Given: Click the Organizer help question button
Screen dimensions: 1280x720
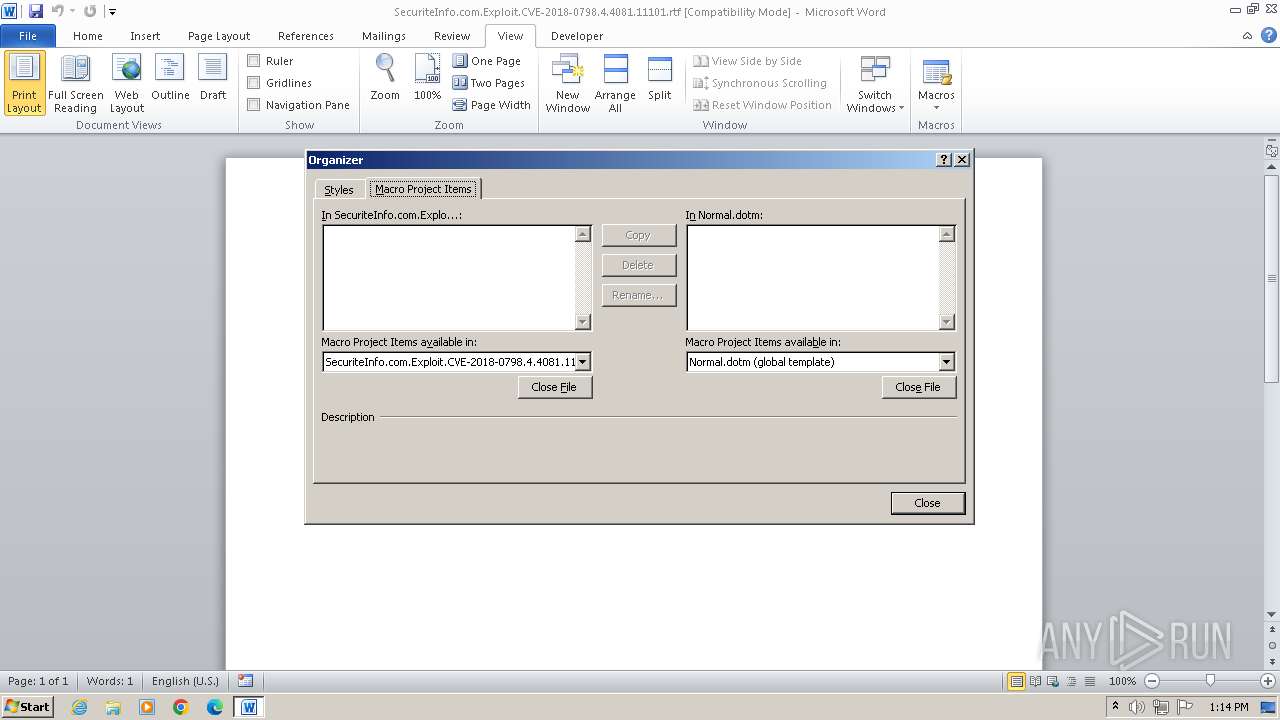Looking at the screenshot, I should pyautogui.click(x=944, y=160).
